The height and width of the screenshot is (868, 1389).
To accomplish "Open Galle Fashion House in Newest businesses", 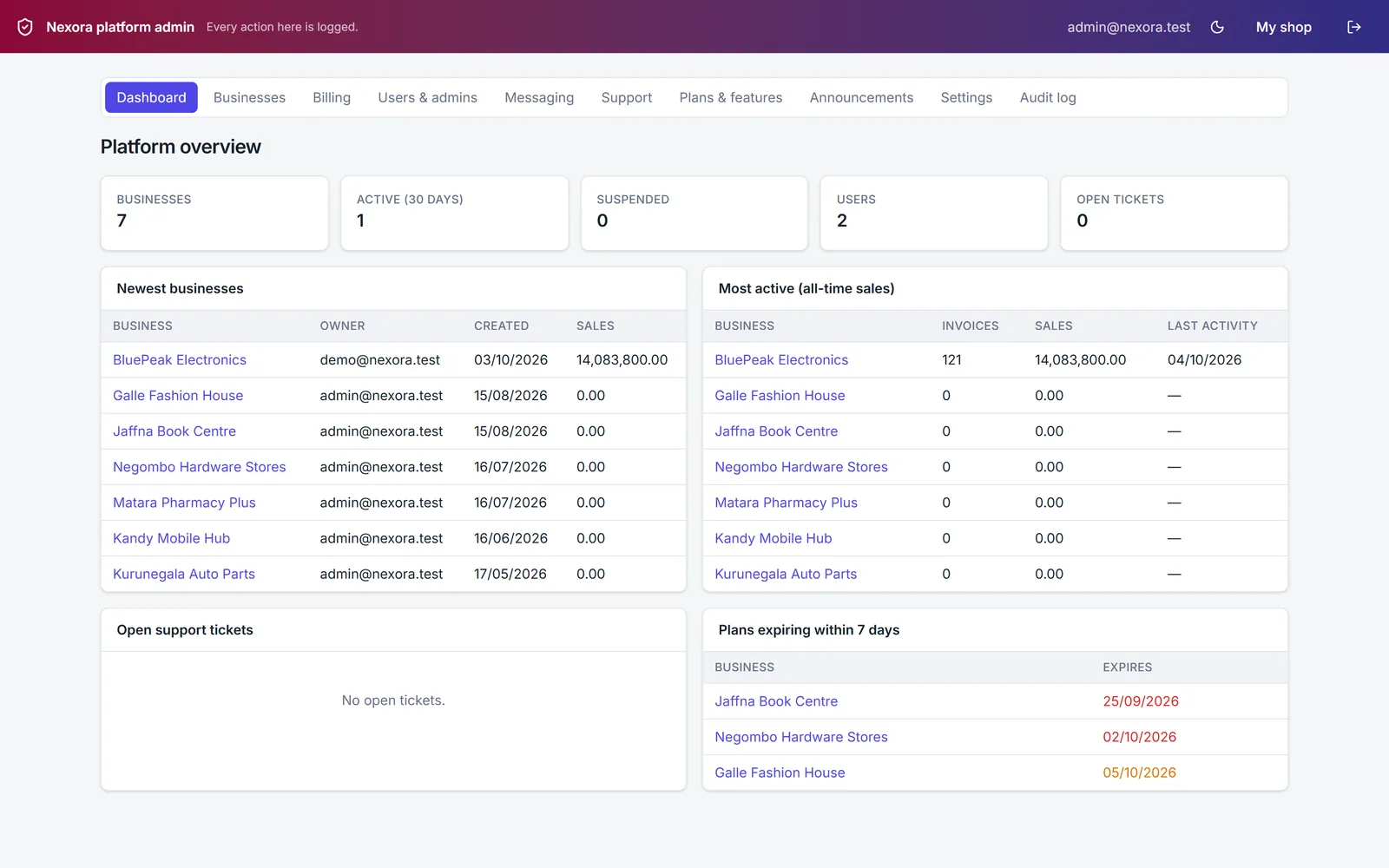I will (178, 395).
